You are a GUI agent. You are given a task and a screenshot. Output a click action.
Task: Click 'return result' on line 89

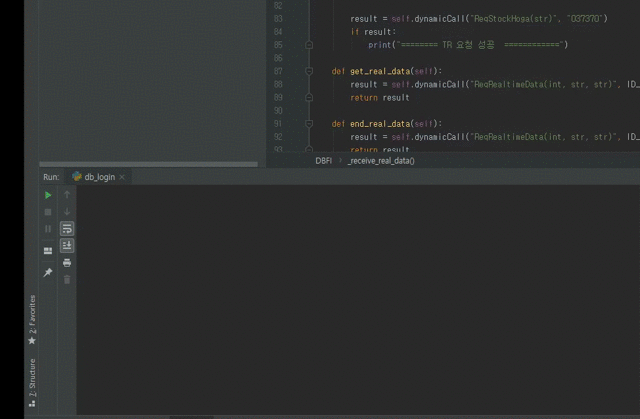[x=380, y=98]
